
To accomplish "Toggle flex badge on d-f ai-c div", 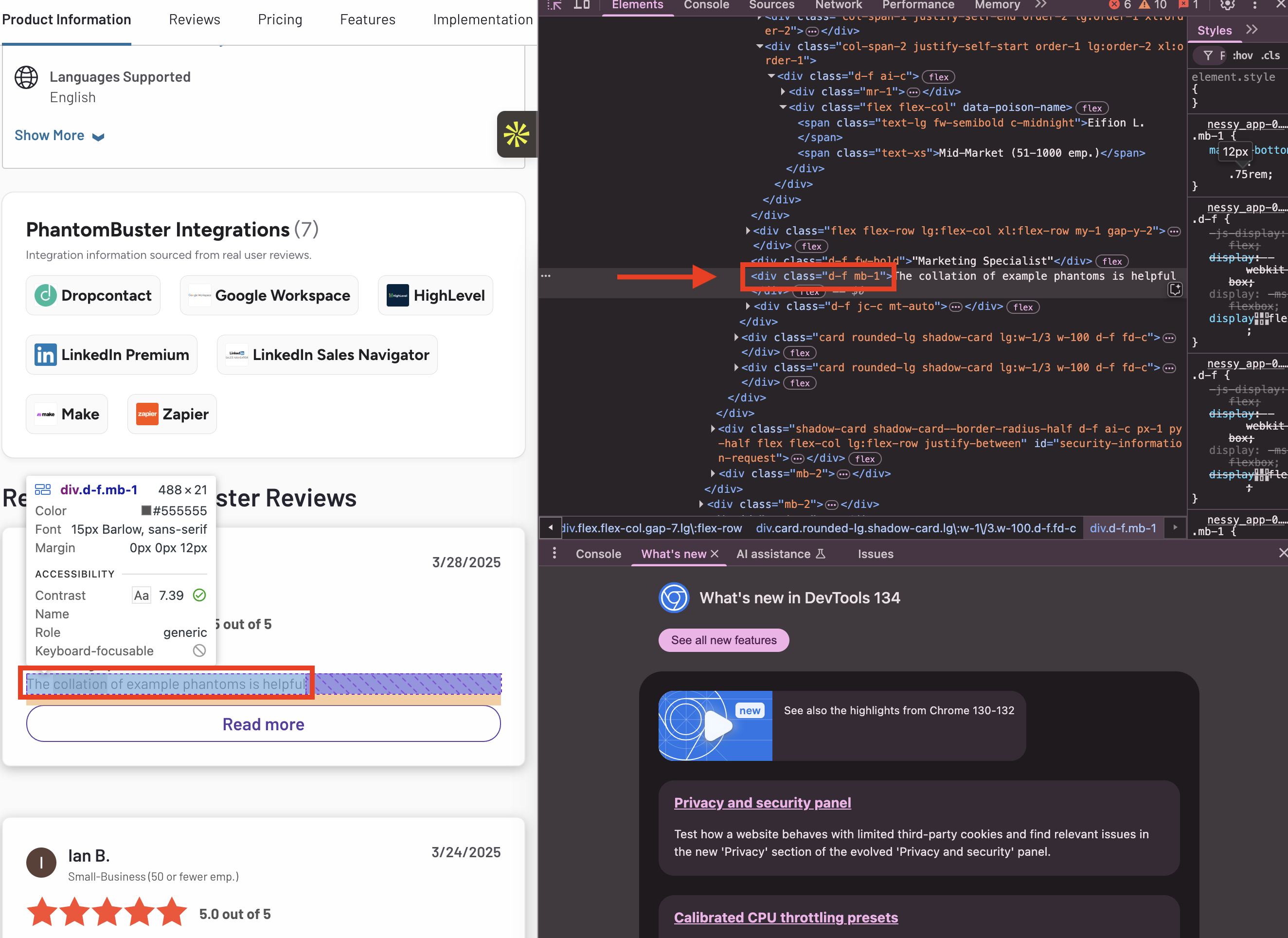I will pyautogui.click(x=939, y=77).
